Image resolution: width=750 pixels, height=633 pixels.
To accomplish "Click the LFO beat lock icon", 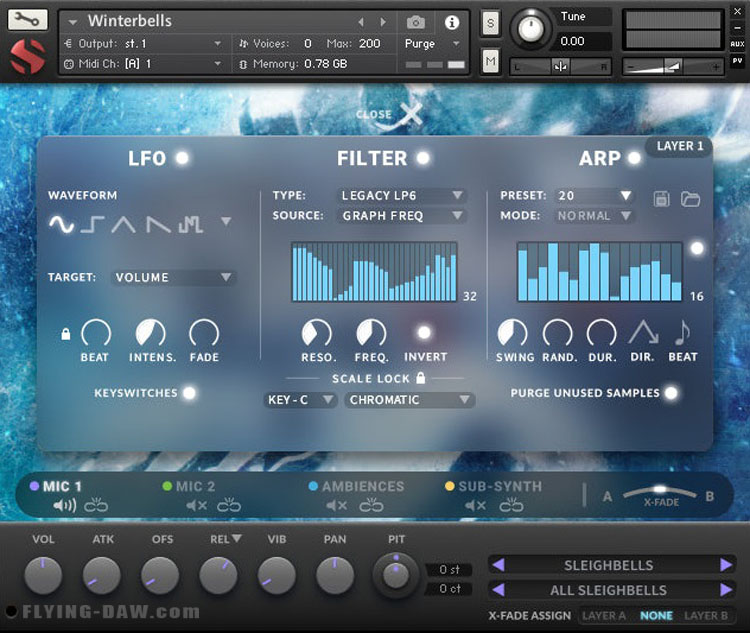I will click(x=66, y=333).
